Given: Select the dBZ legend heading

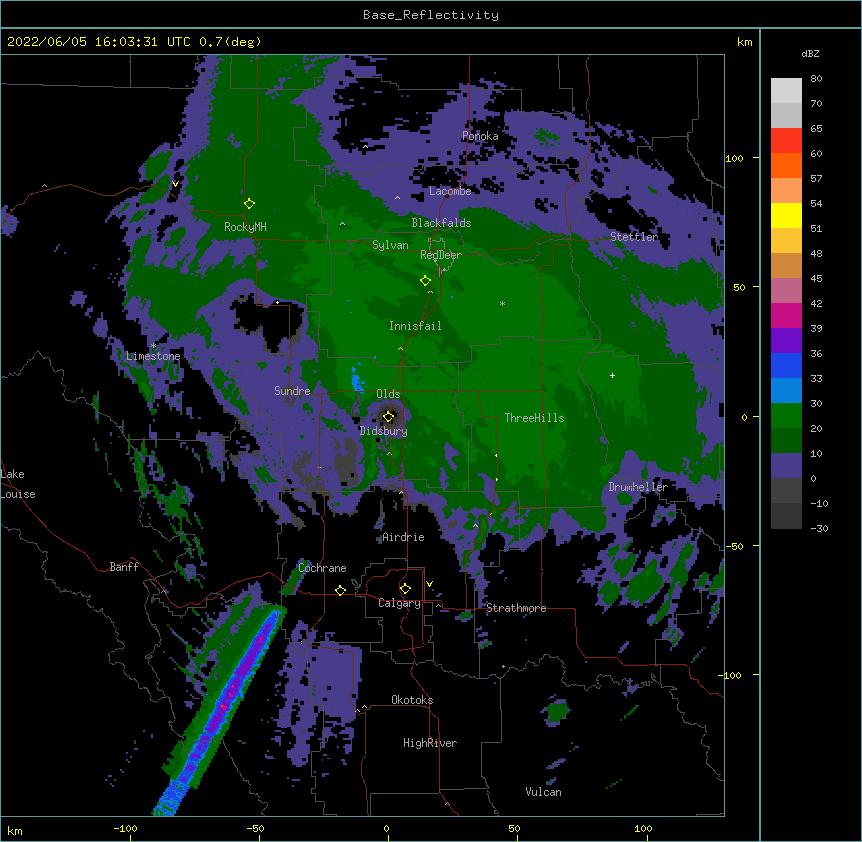Looking at the screenshot, I should coord(810,53).
